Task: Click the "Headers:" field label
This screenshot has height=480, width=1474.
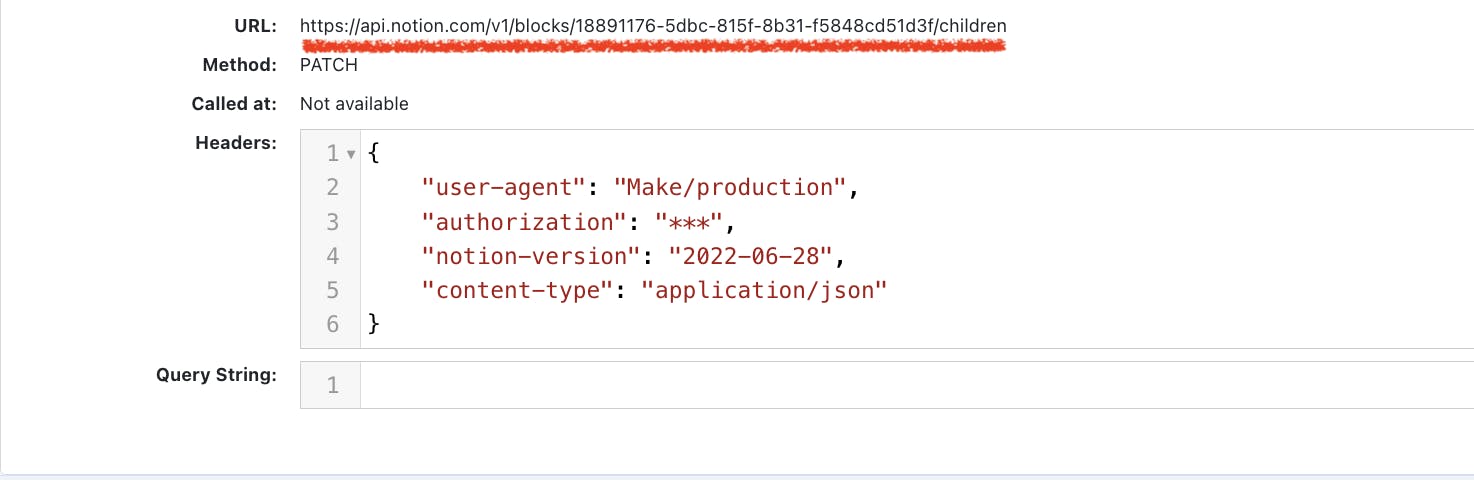Action: [235, 143]
